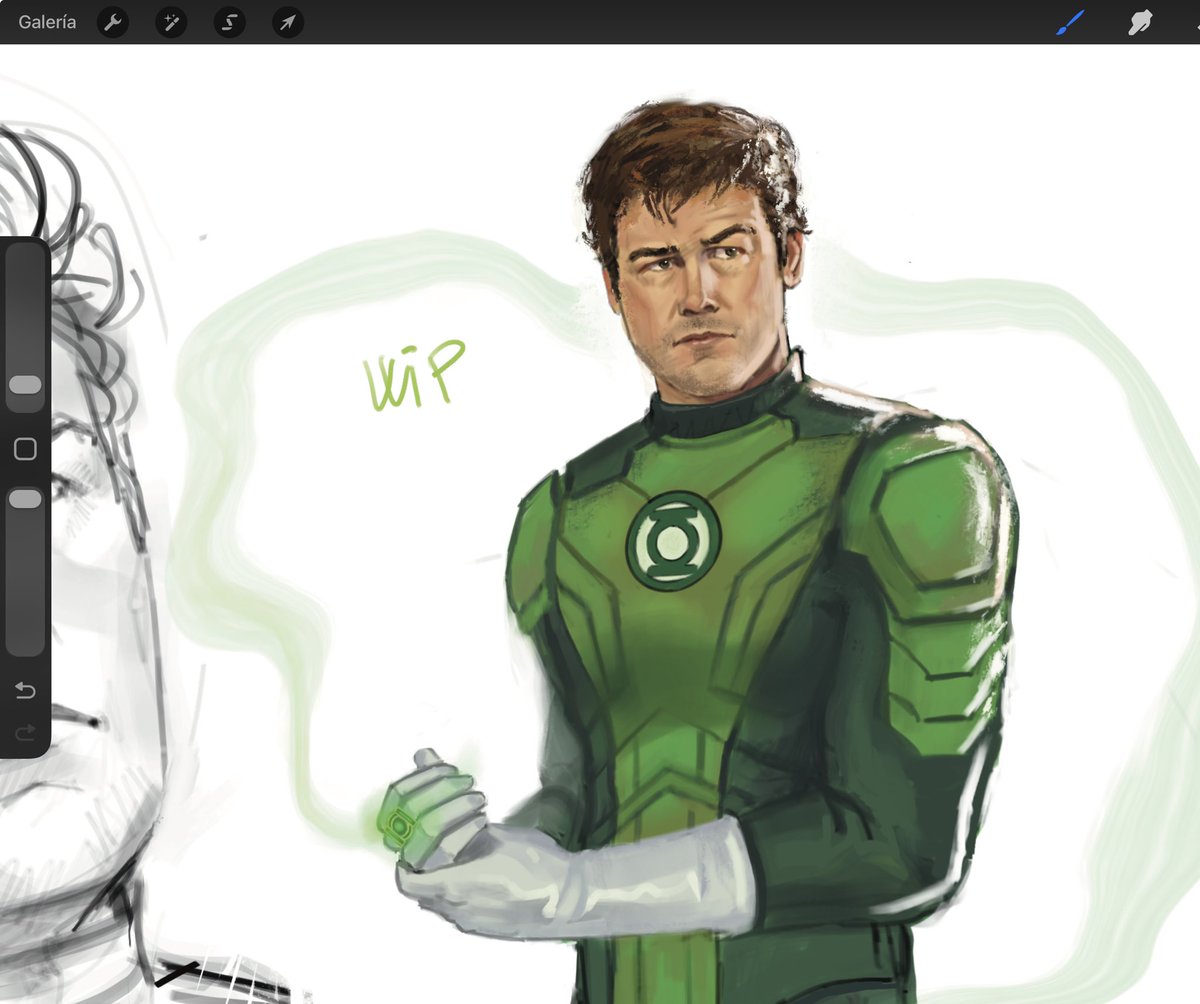Tap the square Modify button on sidebar
This screenshot has width=1200, height=1004.
pyautogui.click(x=25, y=449)
